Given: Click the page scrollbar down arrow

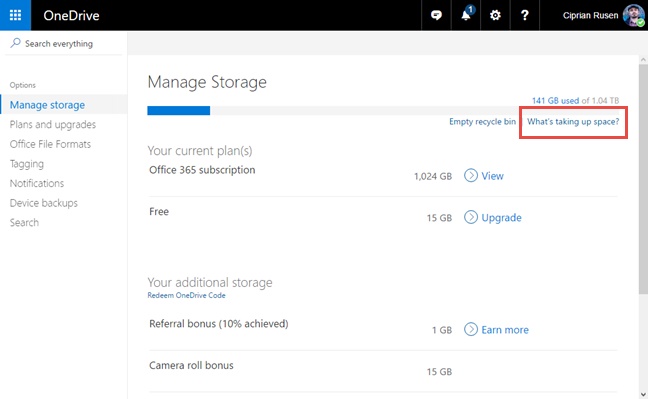Looking at the screenshot, I should pyautogui.click(x=643, y=394).
